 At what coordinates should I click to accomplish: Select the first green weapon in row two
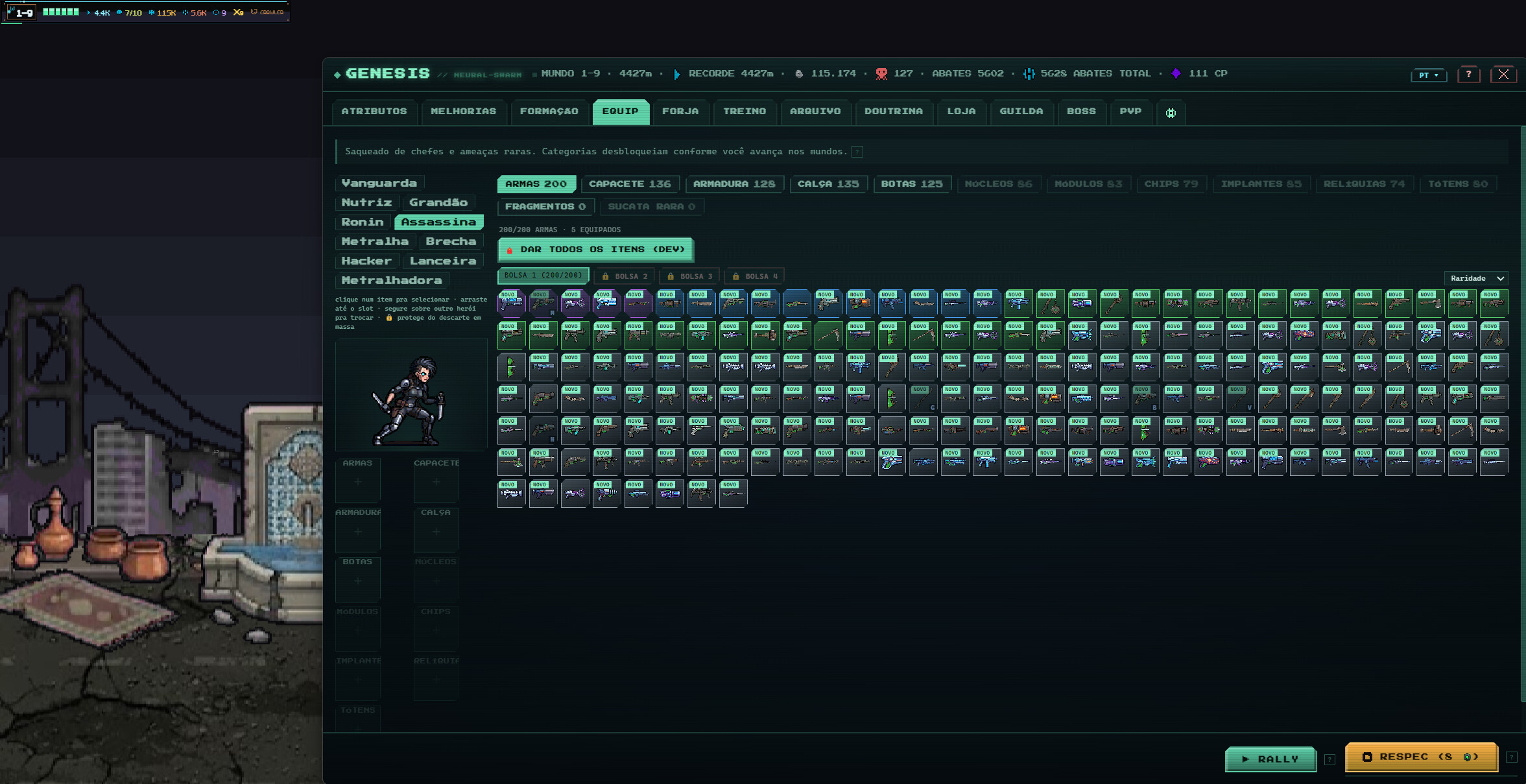(511, 335)
